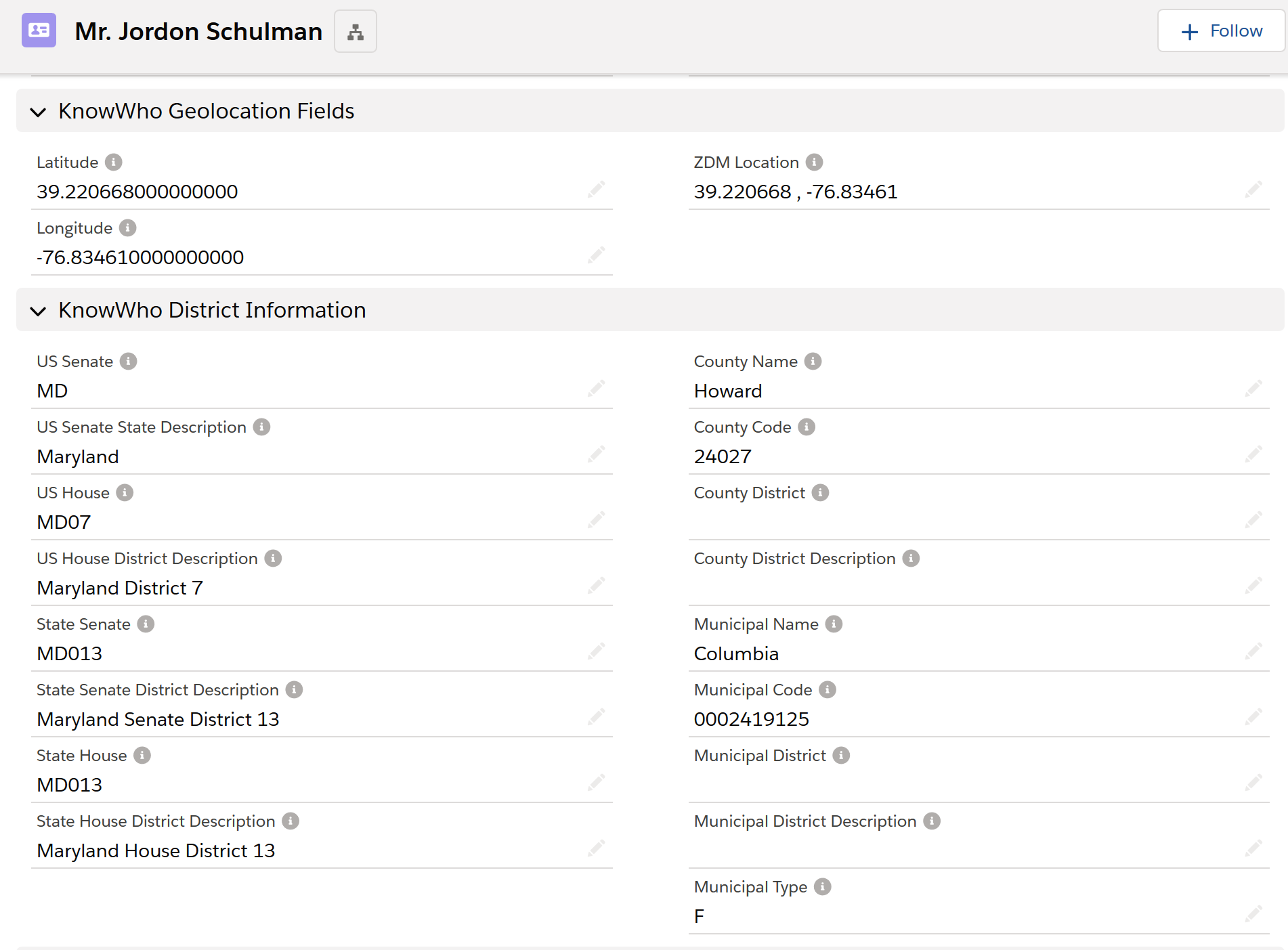
Task: Open info tooltip for County Code
Action: click(807, 427)
